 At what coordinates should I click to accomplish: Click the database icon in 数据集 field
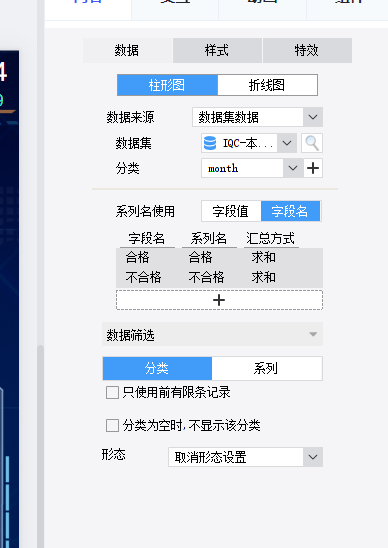[210, 143]
